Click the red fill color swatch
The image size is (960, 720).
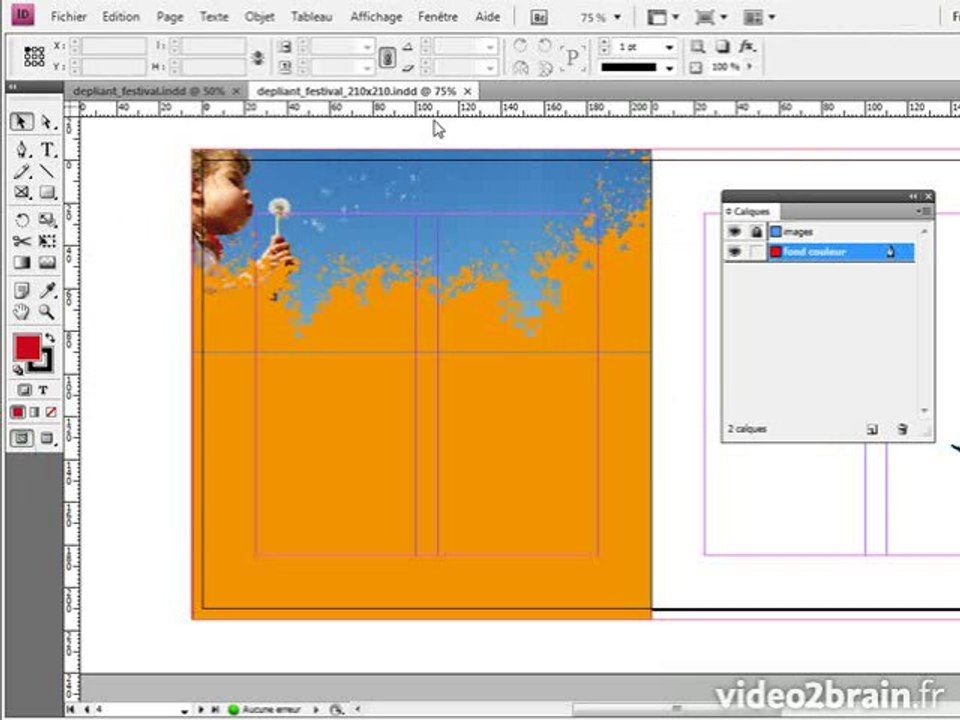(x=26, y=348)
